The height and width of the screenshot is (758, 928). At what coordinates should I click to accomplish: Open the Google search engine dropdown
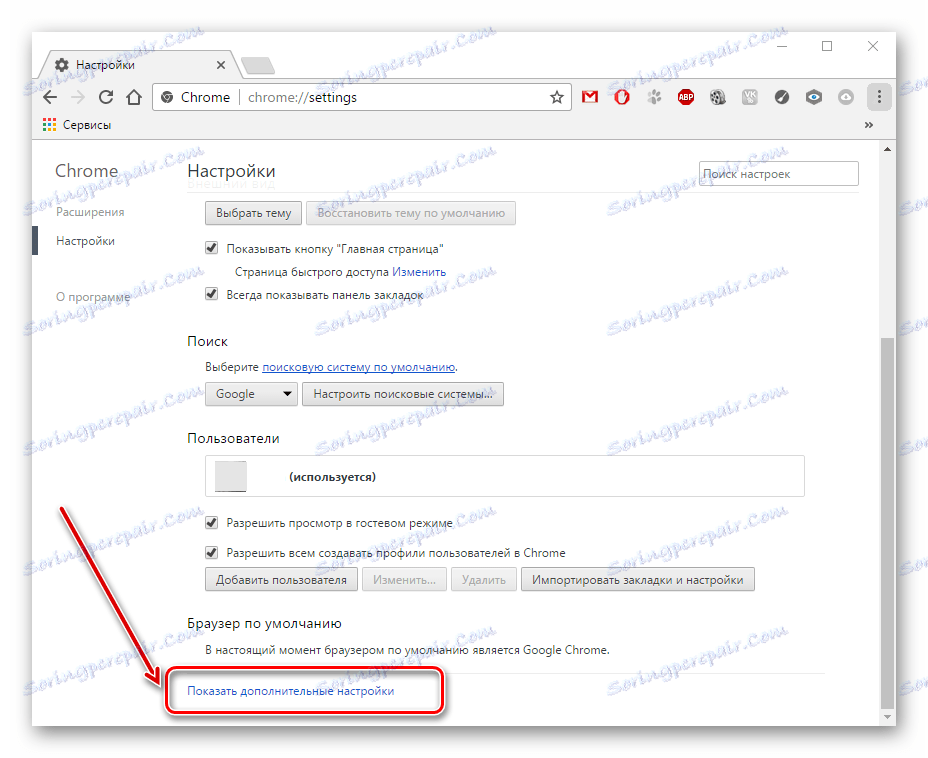click(252, 394)
